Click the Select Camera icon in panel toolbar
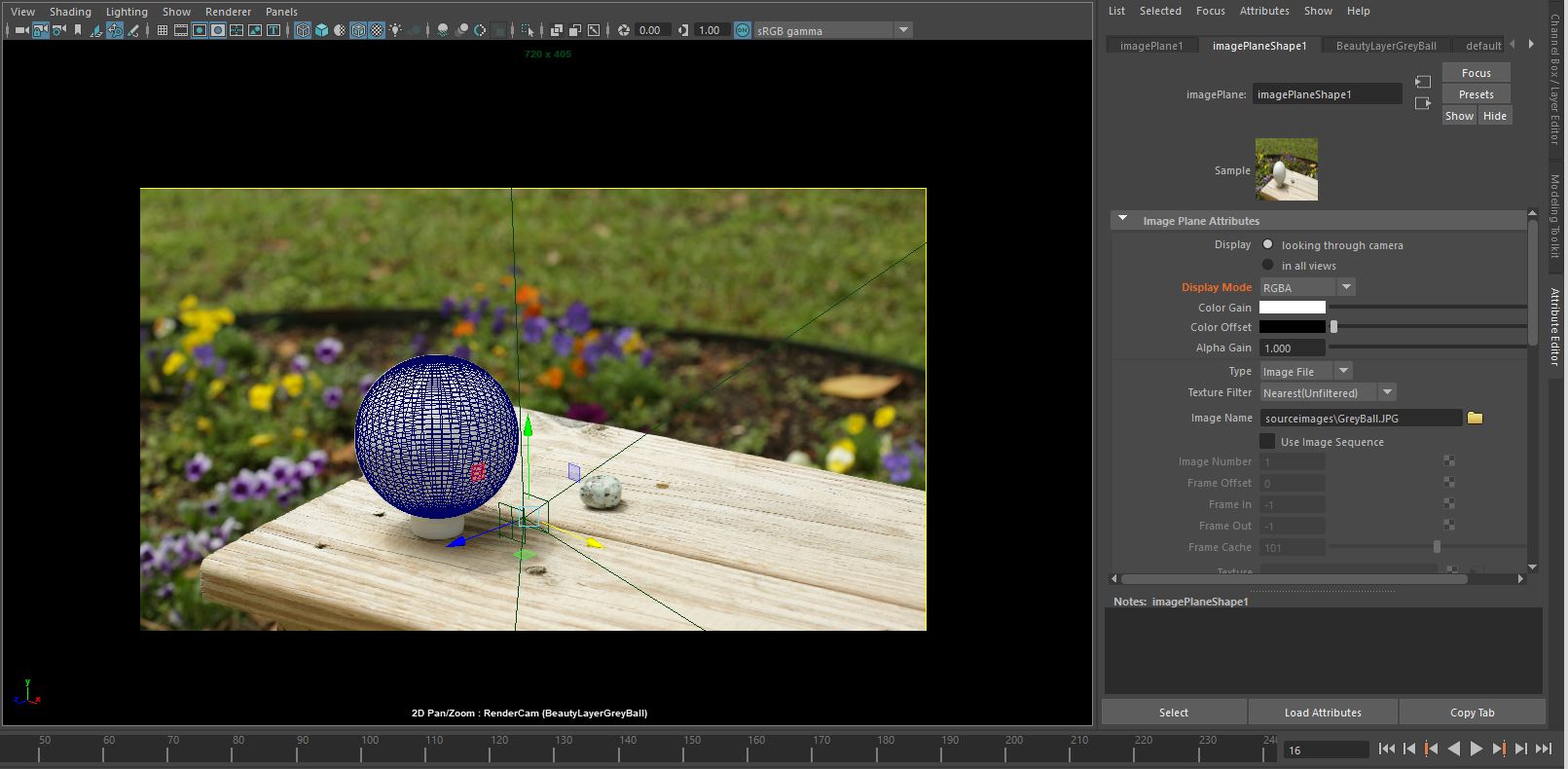 (21, 30)
